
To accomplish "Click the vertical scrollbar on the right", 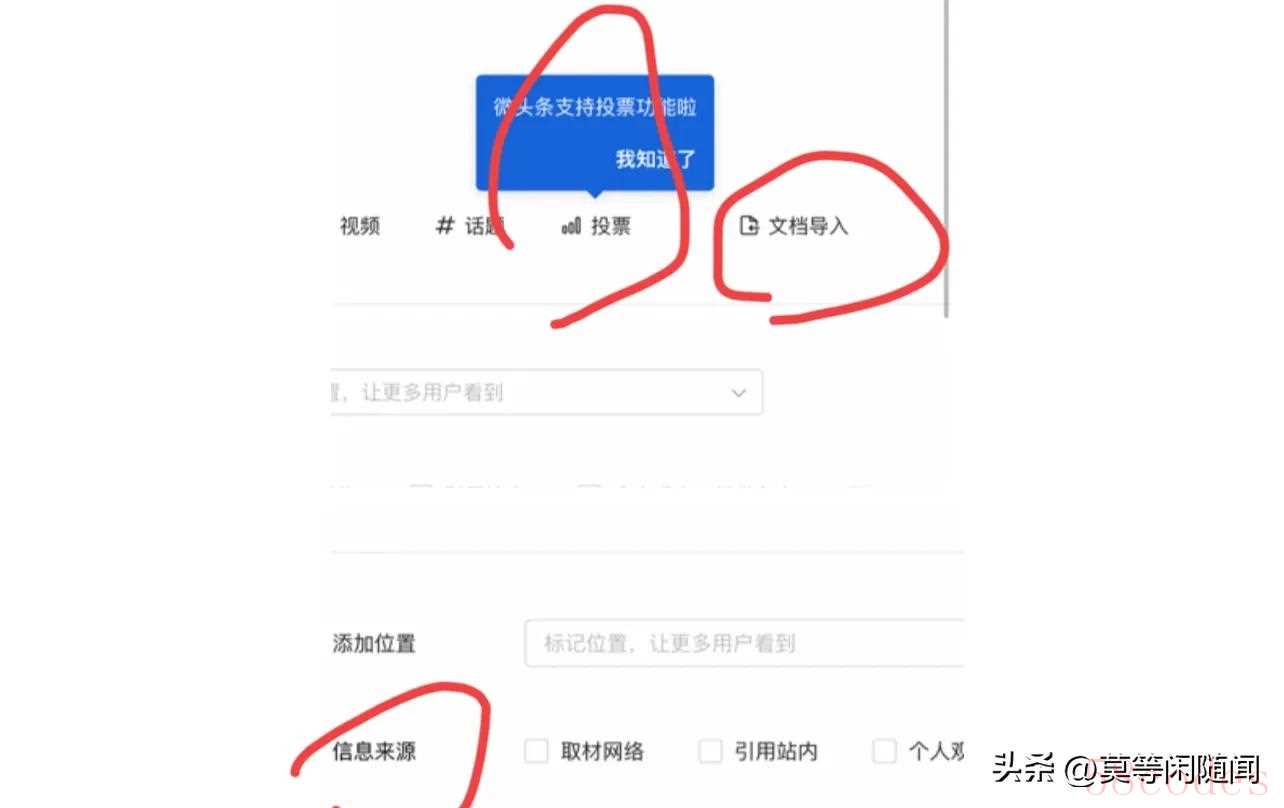I will click(946, 160).
